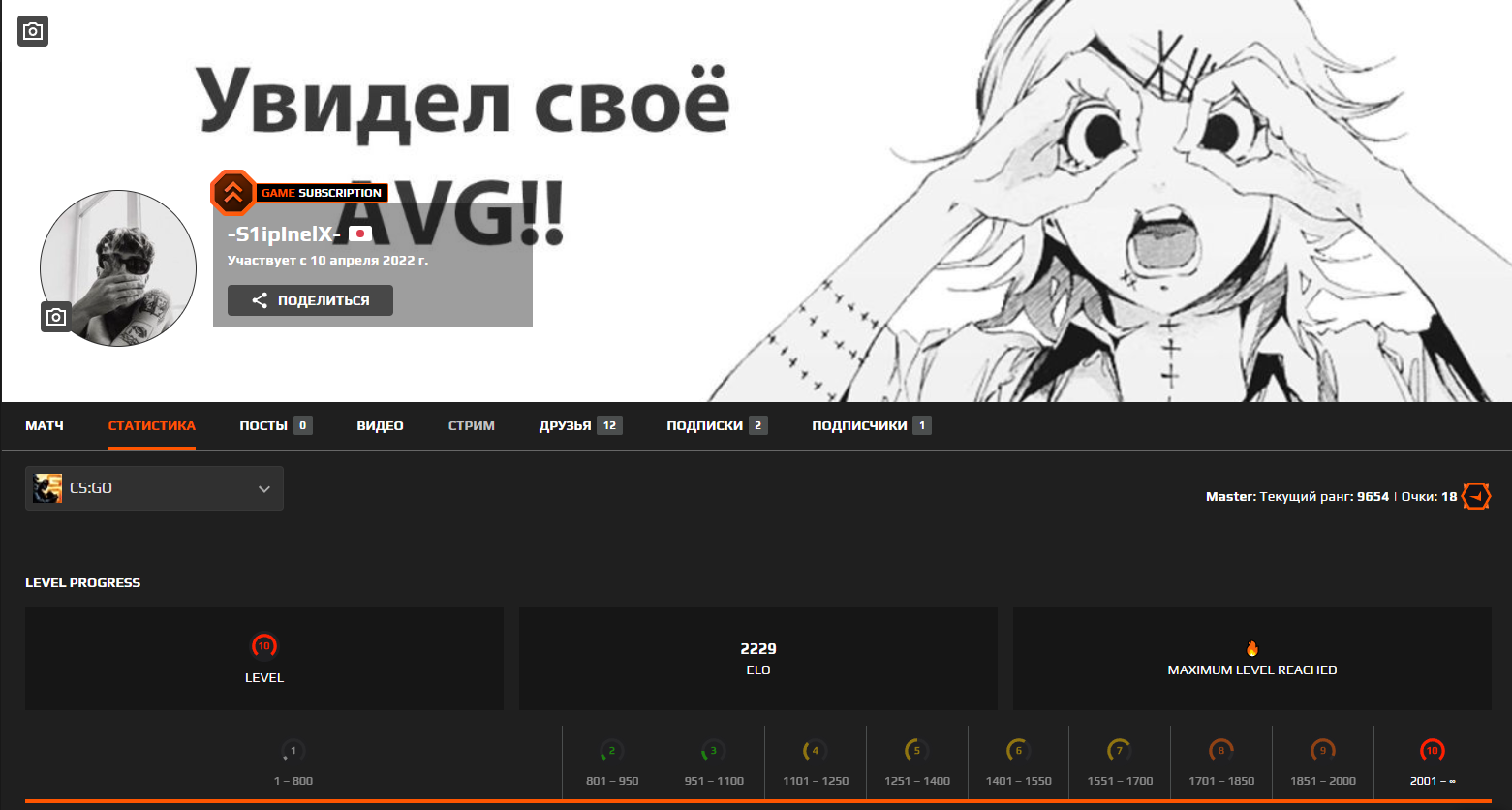Viewport: 1512px width, 810px height.
Task: Select the level 9 badge icon
Action: [x=1323, y=750]
